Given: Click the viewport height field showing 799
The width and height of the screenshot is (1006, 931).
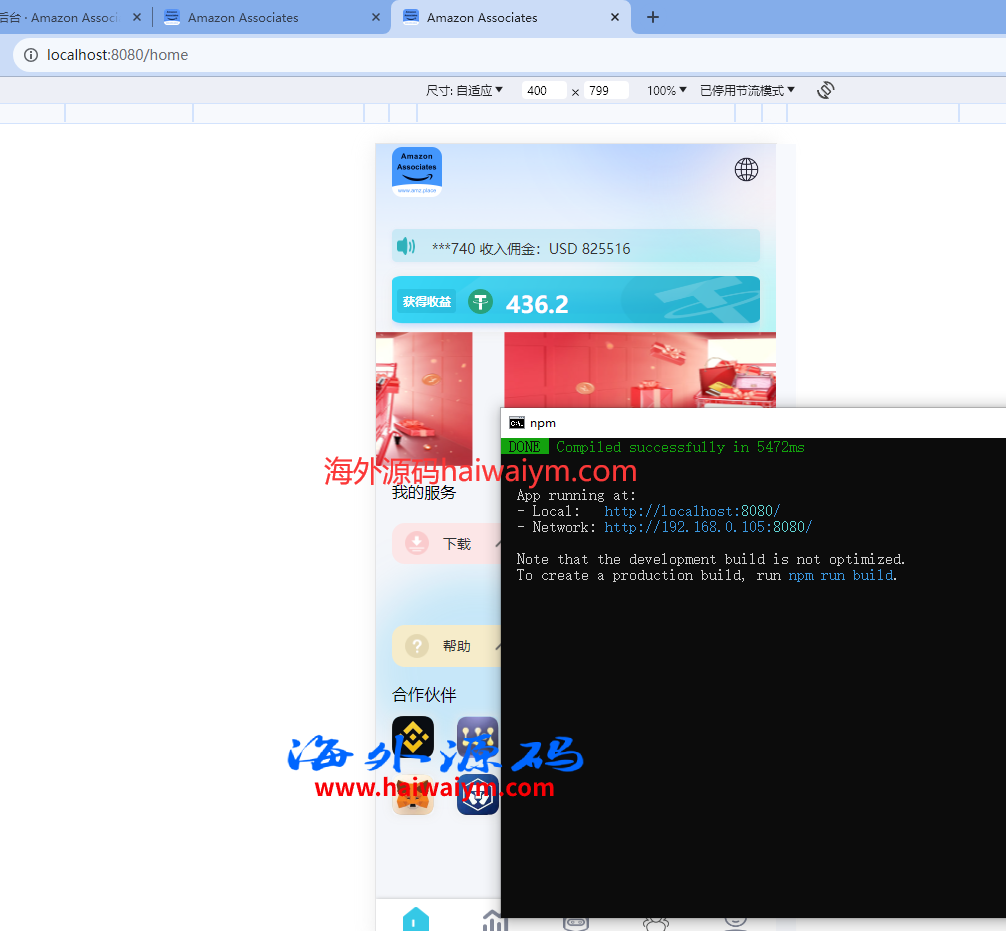Looking at the screenshot, I should point(606,91).
